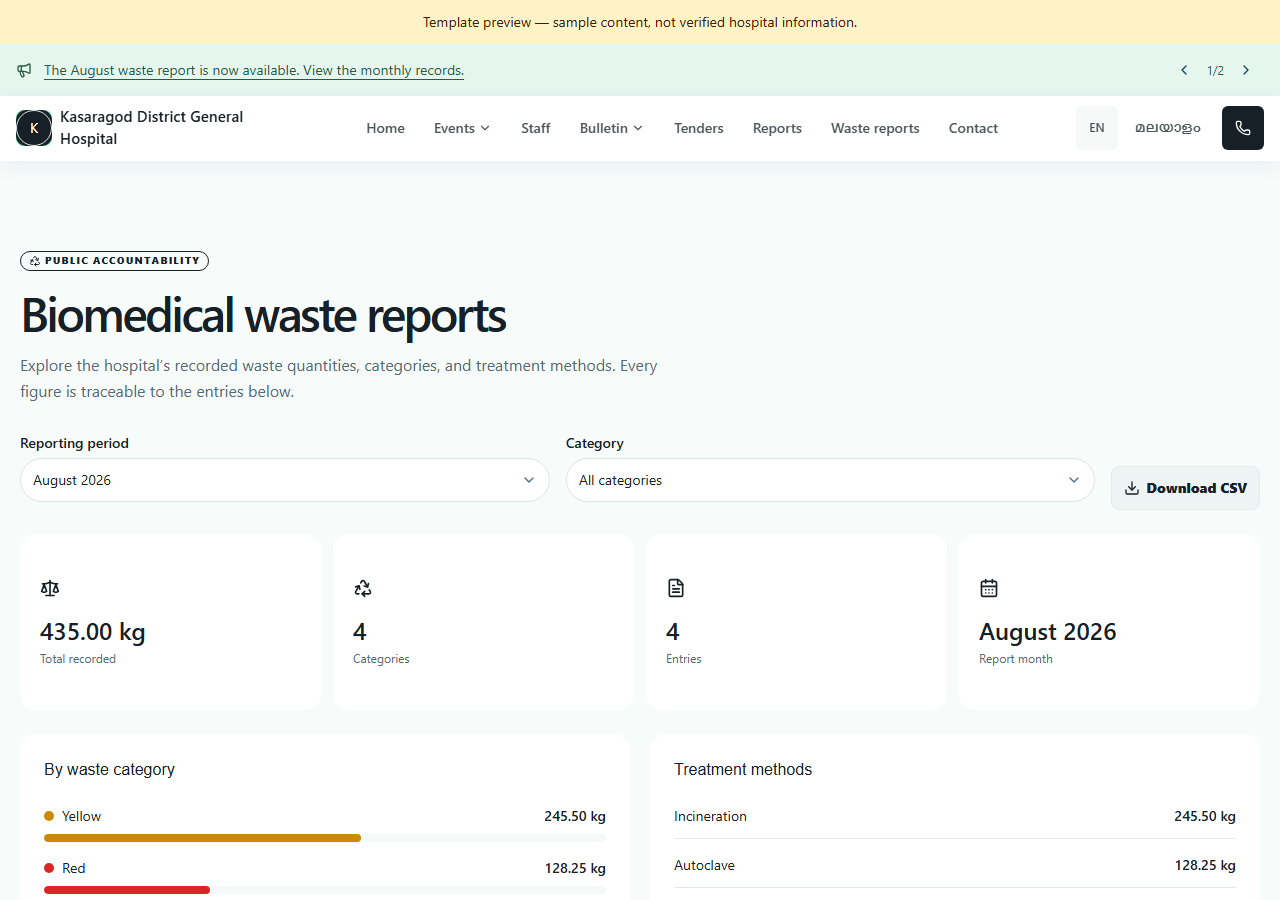
Task: Click the Yellow category progress bar
Action: (x=325, y=838)
